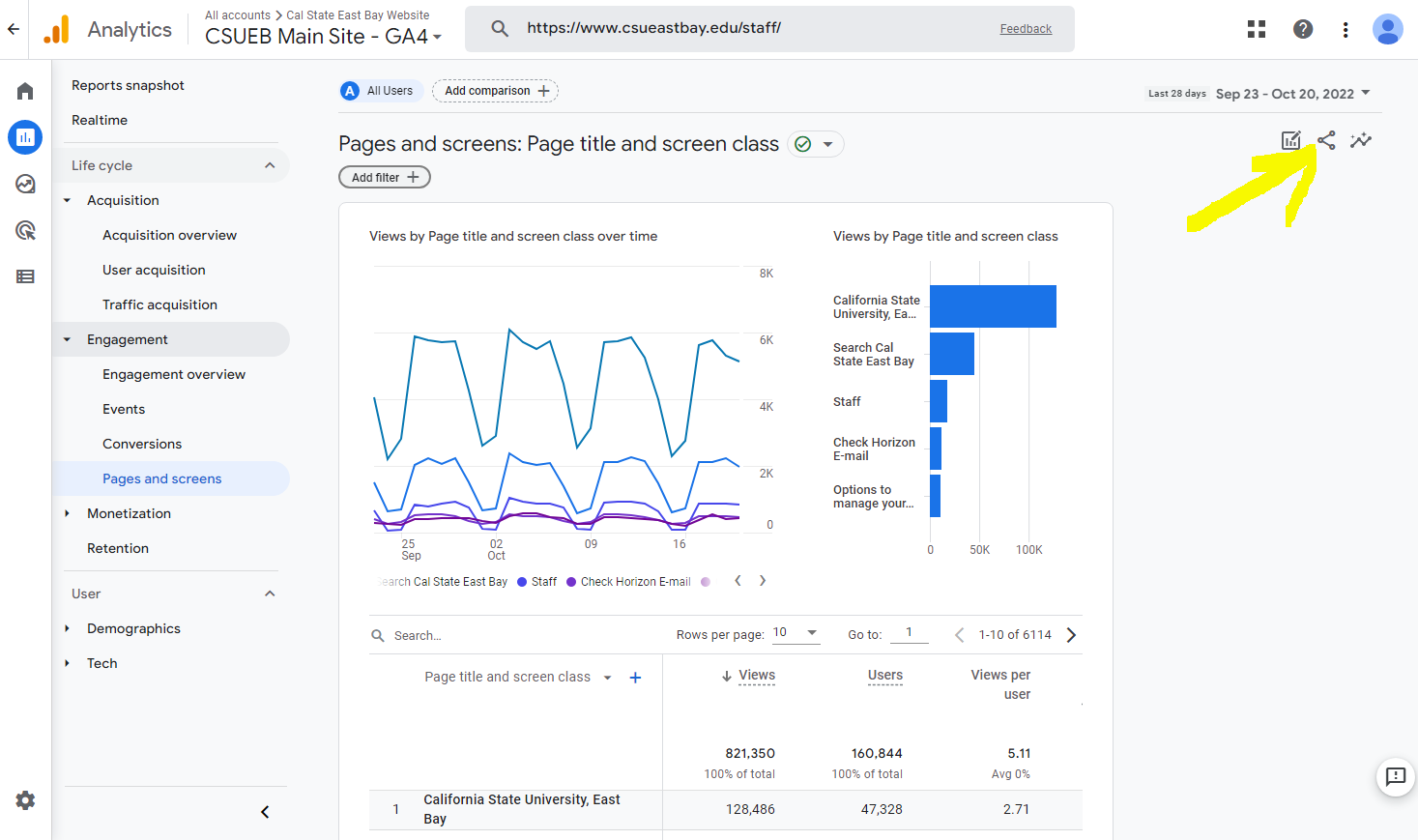
Task: Click the Feedback link in the search bar
Action: pos(1026,29)
